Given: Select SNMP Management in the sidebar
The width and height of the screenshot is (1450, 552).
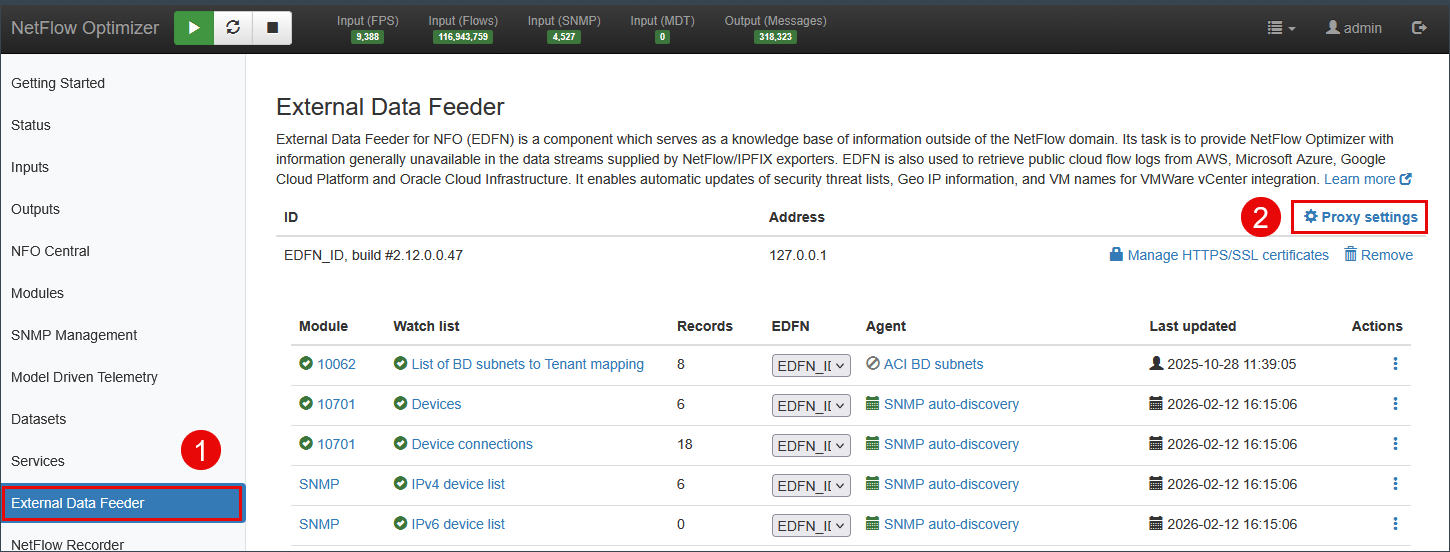Looking at the screenshot, I should point(74,335).
